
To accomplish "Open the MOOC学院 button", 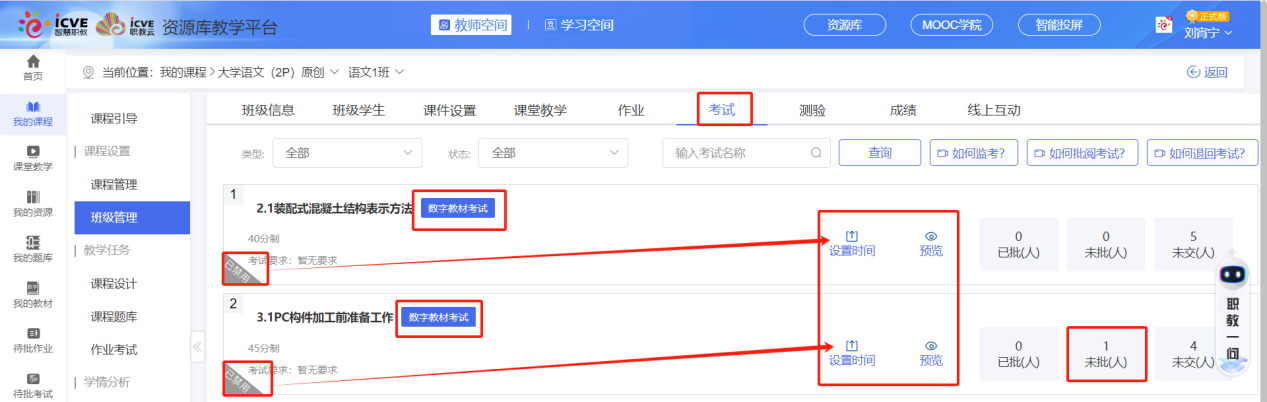I will tap(953, 24).
